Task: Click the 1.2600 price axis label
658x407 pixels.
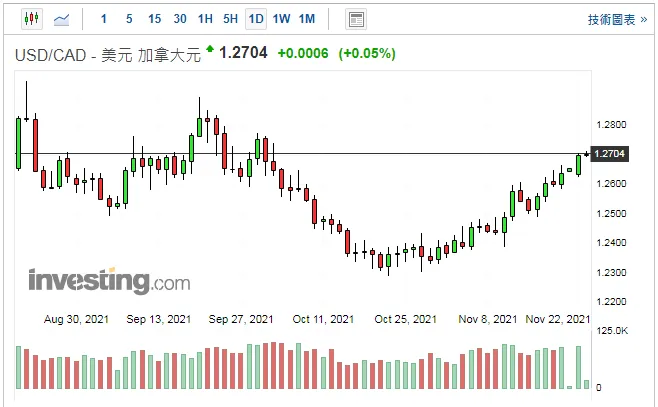Action: click(611, 184)
